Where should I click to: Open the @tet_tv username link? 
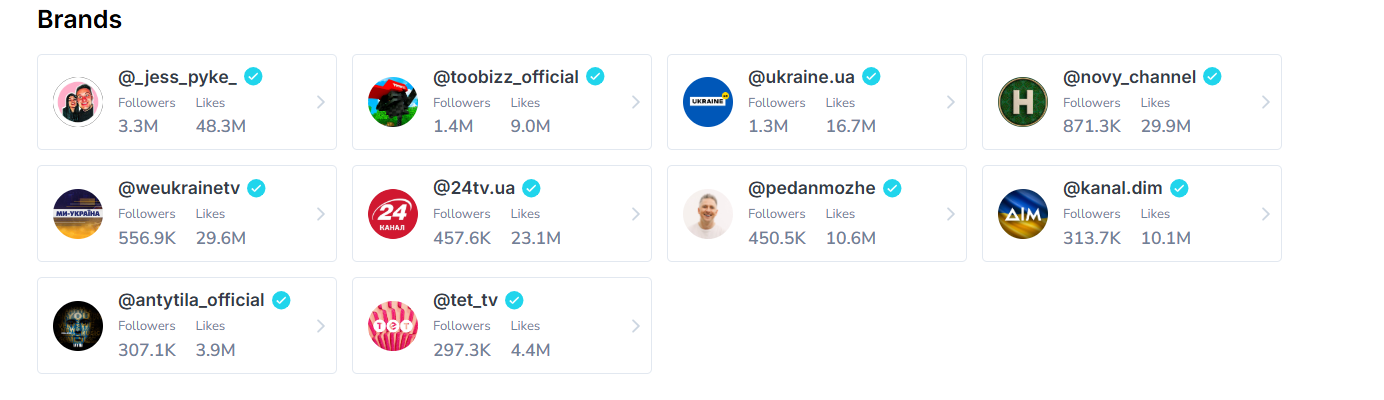(465, 300)
